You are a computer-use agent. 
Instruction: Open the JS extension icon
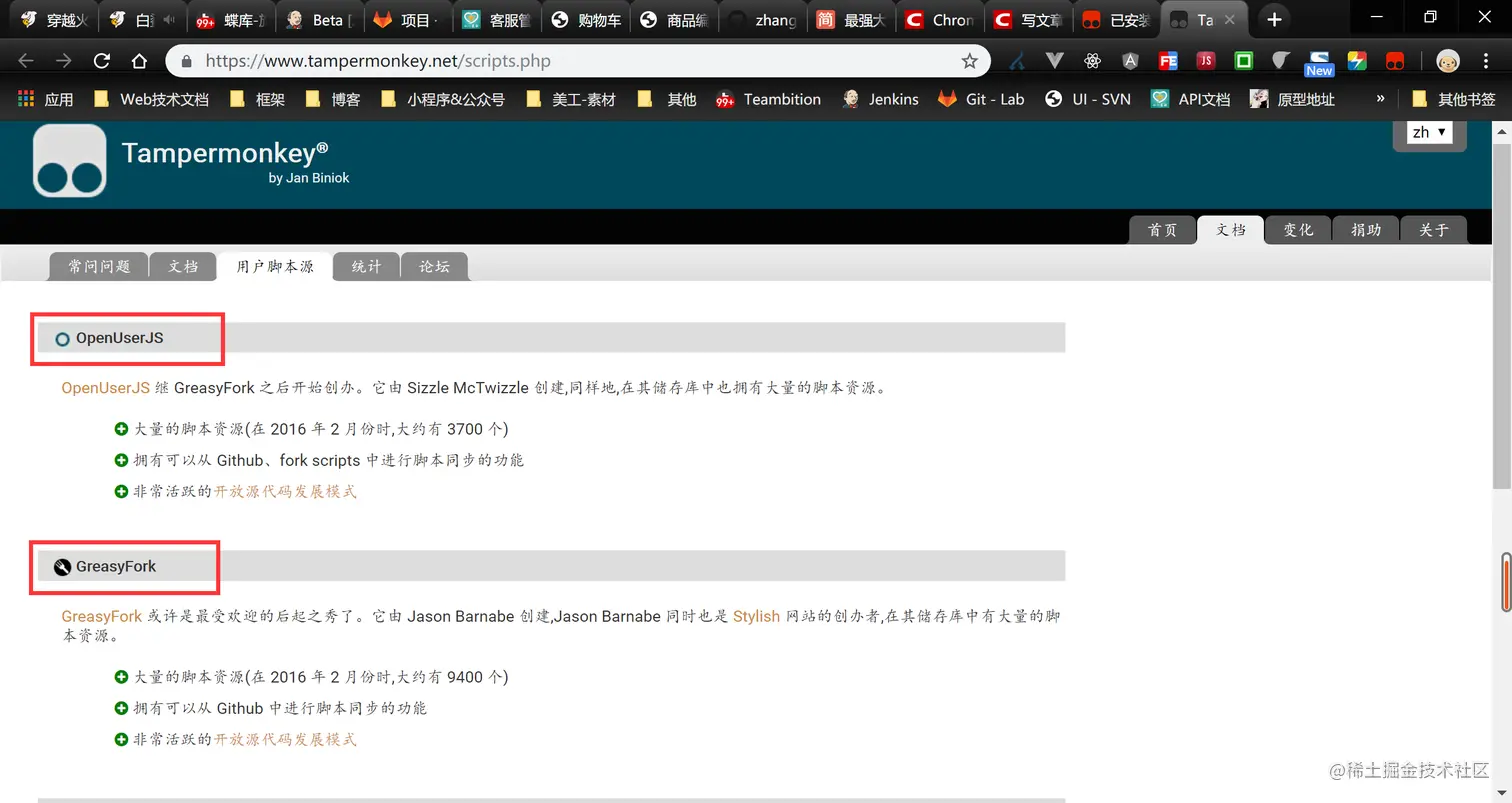1206,61
